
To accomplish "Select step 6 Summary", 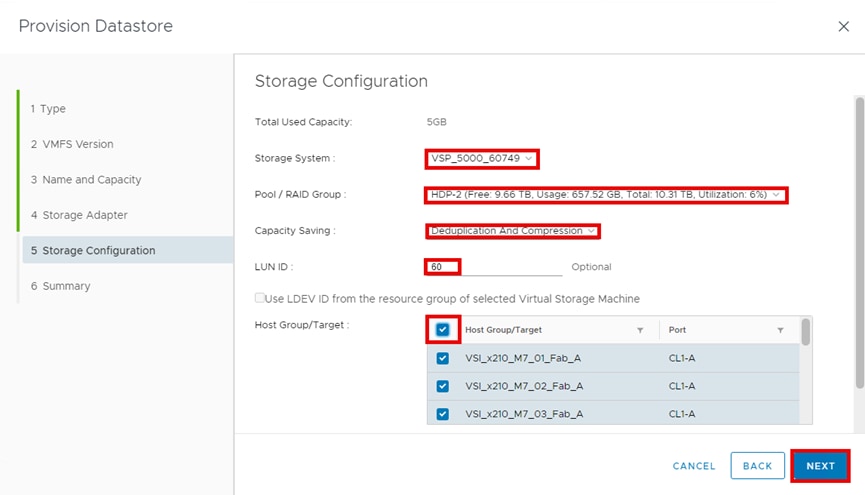I will coord(66,286).
